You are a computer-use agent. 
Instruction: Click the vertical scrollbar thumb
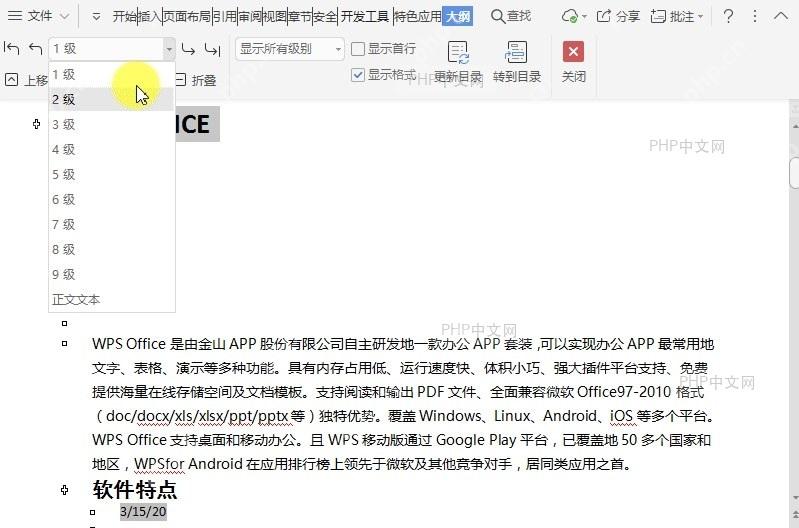[x=794, y=173]
